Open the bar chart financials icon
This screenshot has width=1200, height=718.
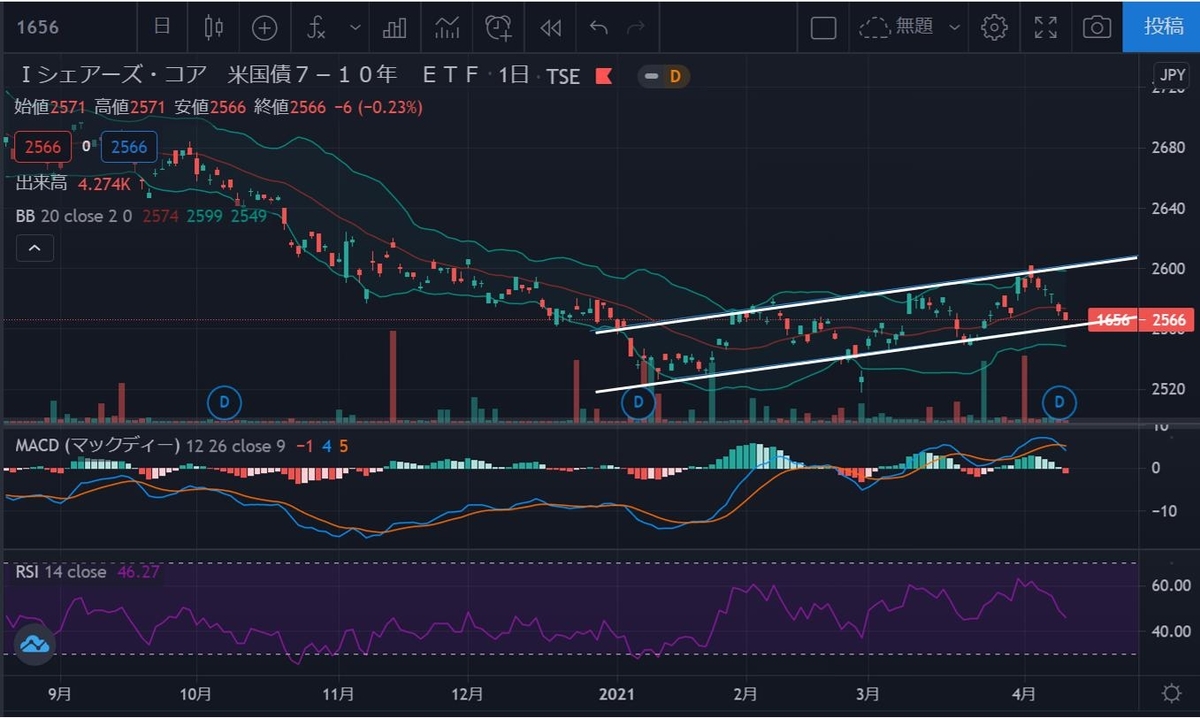[394, 27]
